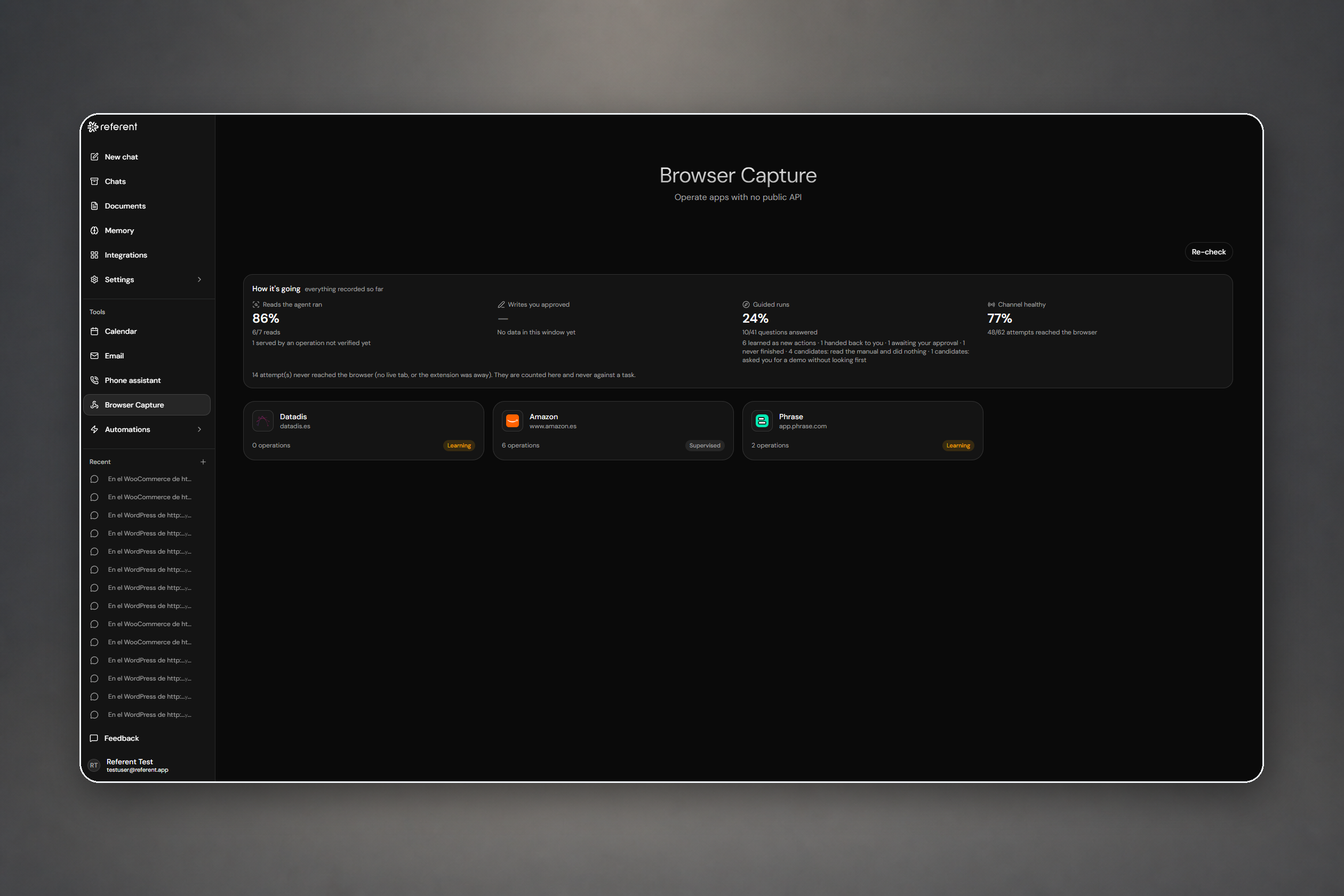Screen dimensions: 1344x896
Task: Click the Supervised badge on Amazon card
Action: [705, 446]
